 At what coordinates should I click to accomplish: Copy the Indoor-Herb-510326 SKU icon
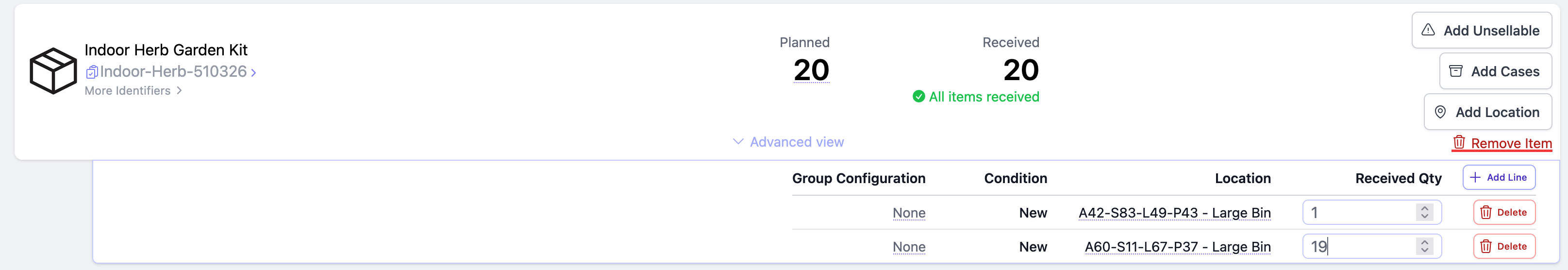pos(91,72)
